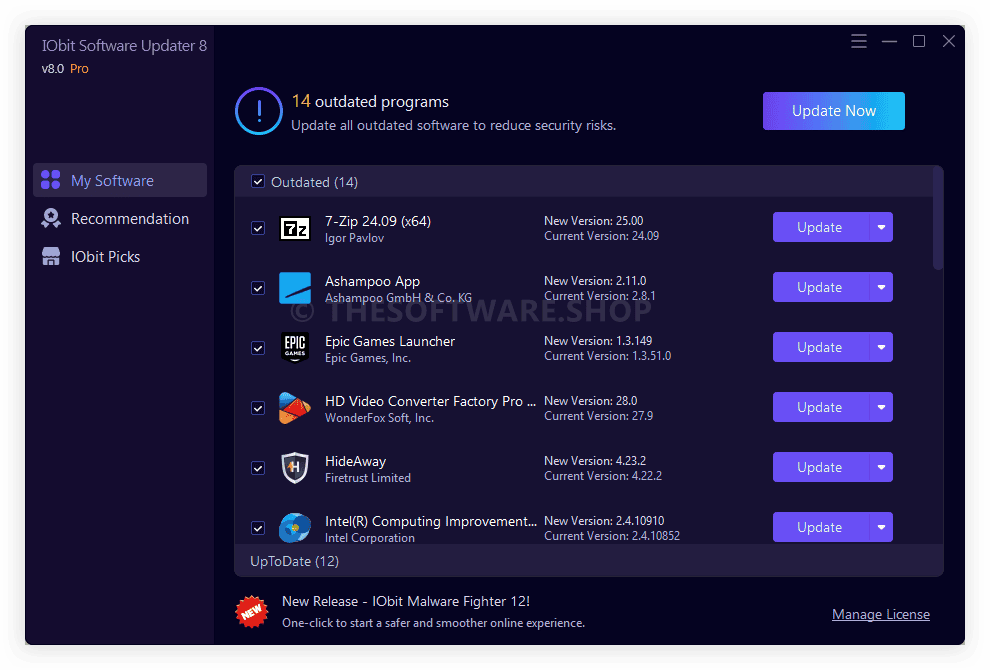Viewport: 990px width, 670px height.
Task: Click the 7-Zip app icon
Action: (295, 228)
